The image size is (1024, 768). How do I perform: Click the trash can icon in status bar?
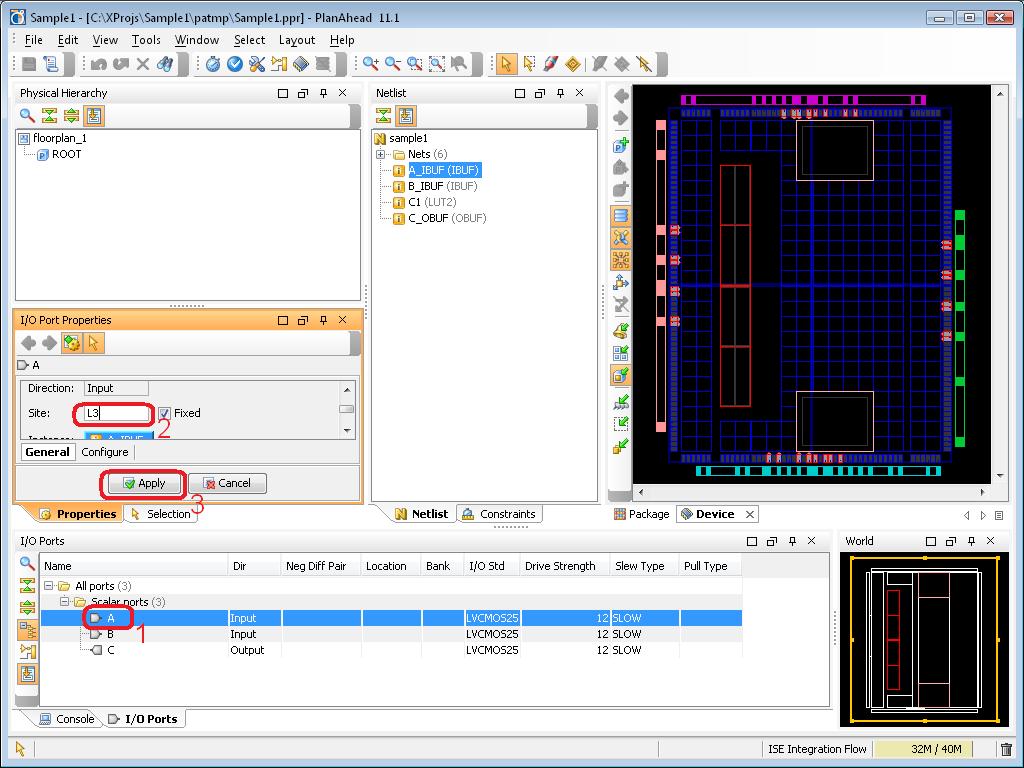pyautogui.click(x=1006, y=749)
